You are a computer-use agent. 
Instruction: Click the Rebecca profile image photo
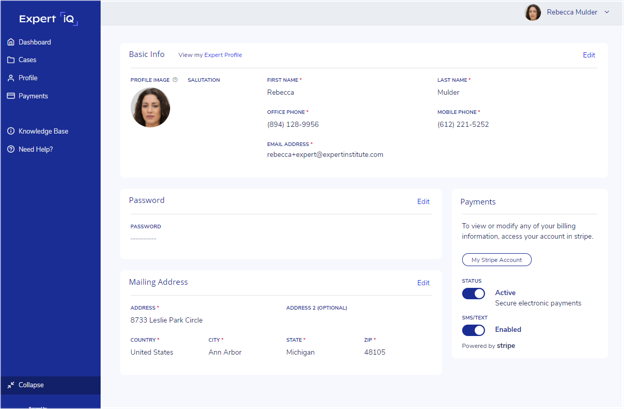click(x=150, y=107)
